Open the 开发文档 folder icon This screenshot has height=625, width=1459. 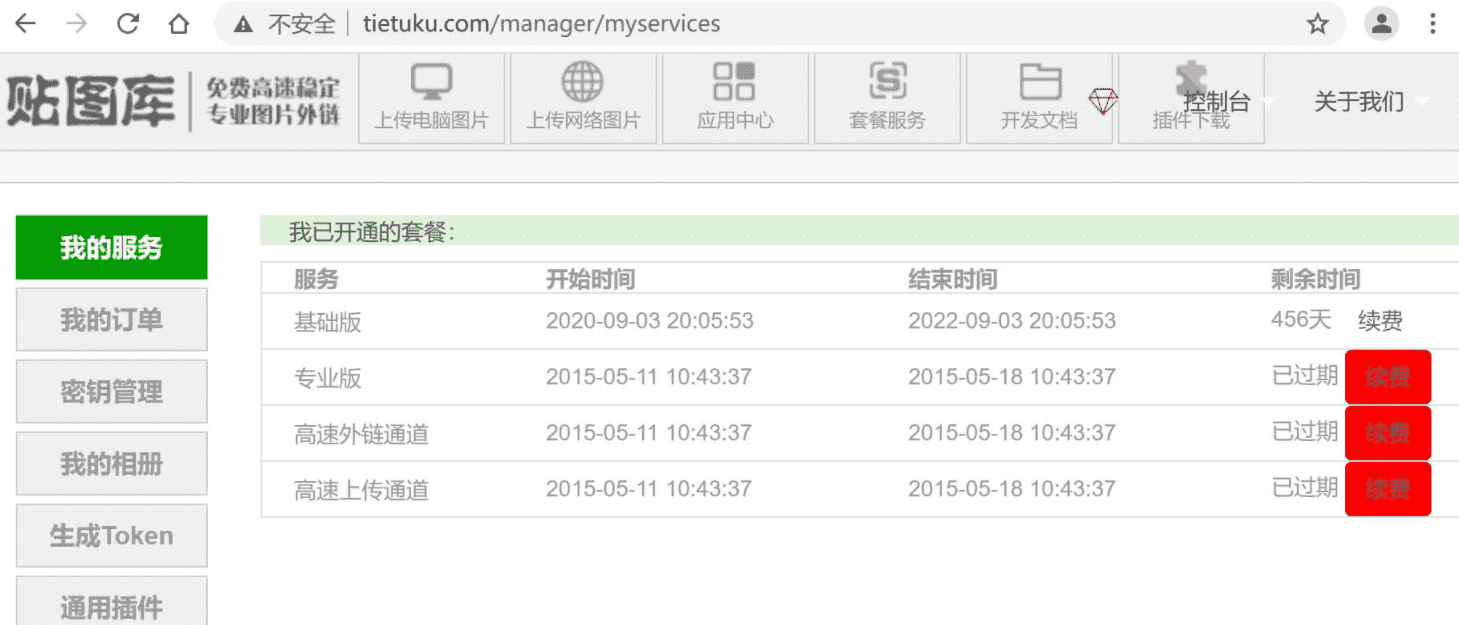pos(1040,82)
